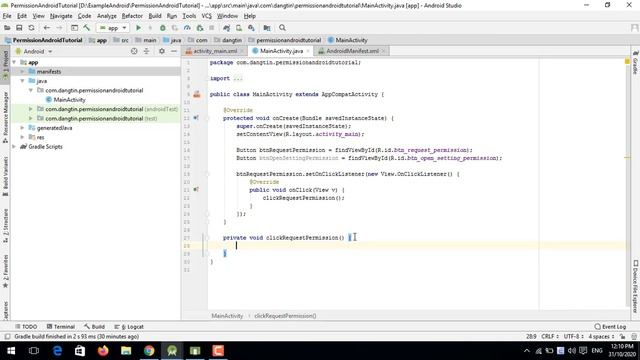Viewport: 640px width, 360px height.
Task: Open Firefox from the taskbar
Action: (103, 351)
